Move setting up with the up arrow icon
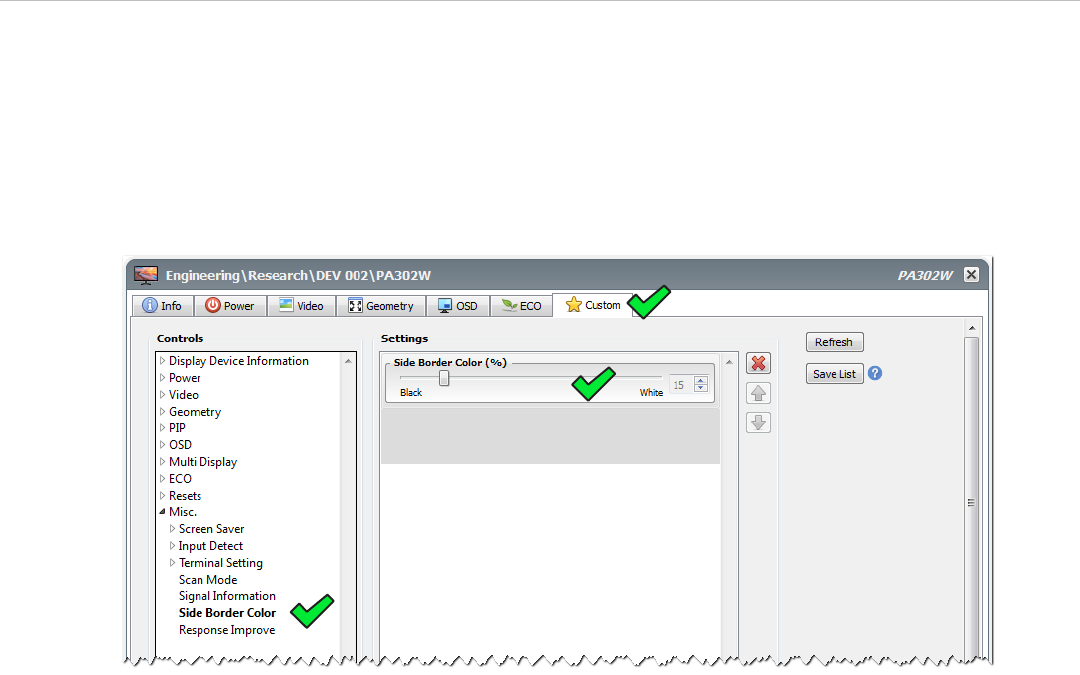1080x675 pixels. [758, 393]
